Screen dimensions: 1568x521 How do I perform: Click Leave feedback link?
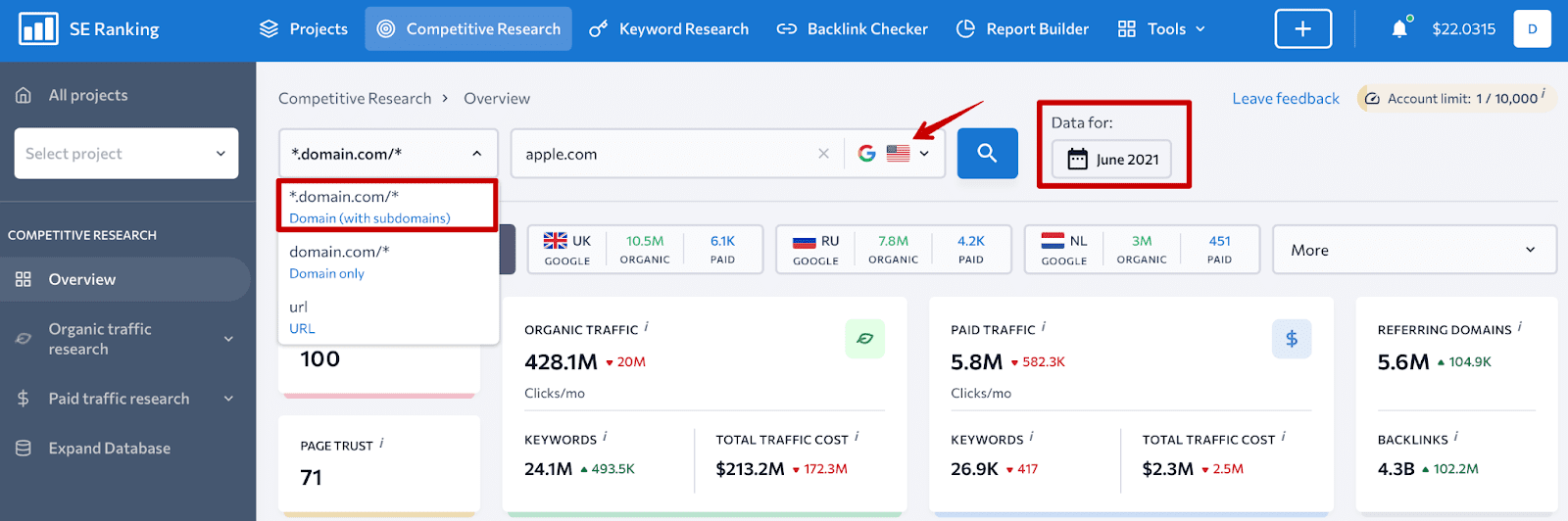[x=1286, y=99]
